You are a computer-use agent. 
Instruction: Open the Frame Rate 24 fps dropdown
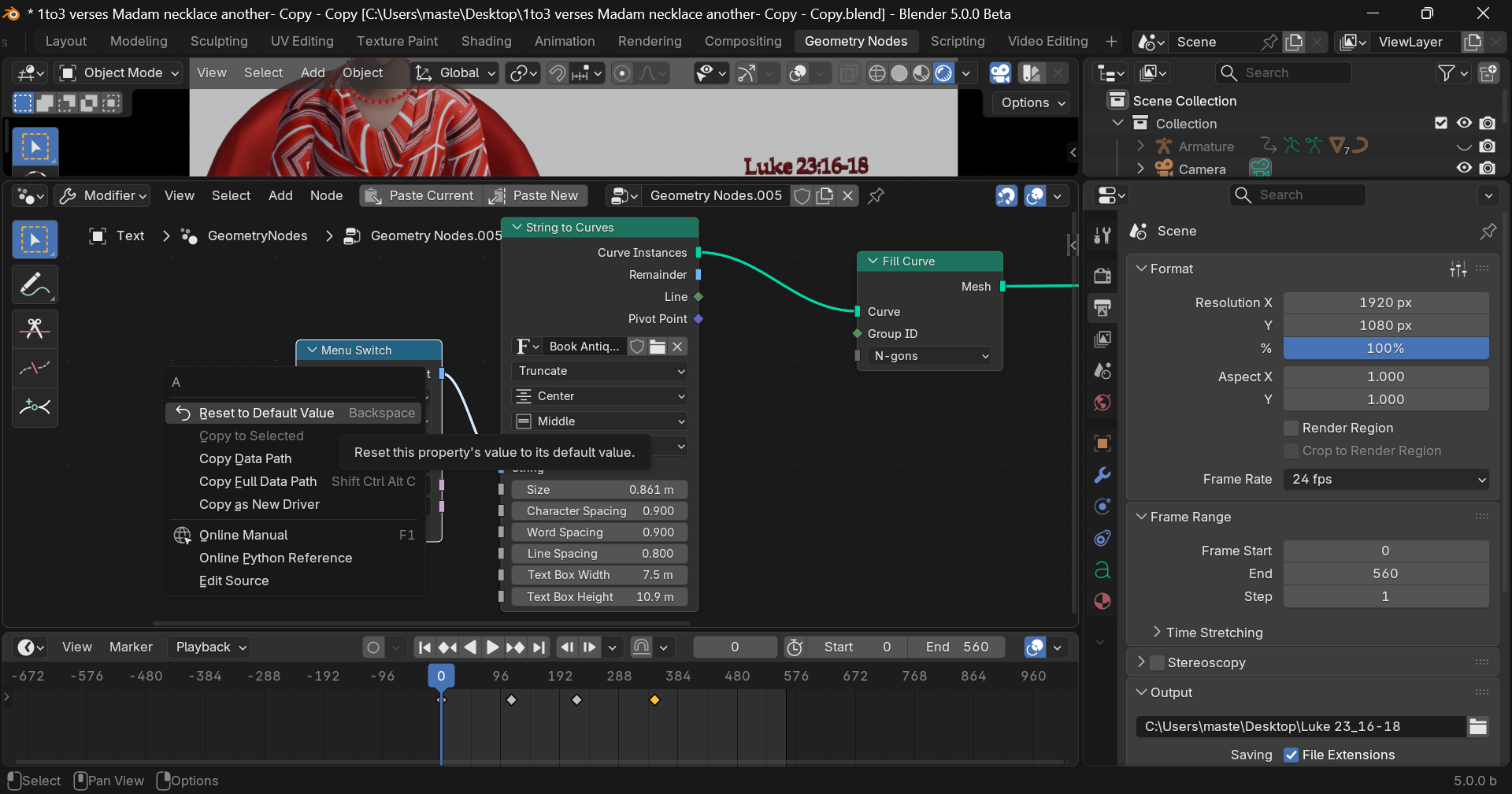click(x=1386, y=479)
